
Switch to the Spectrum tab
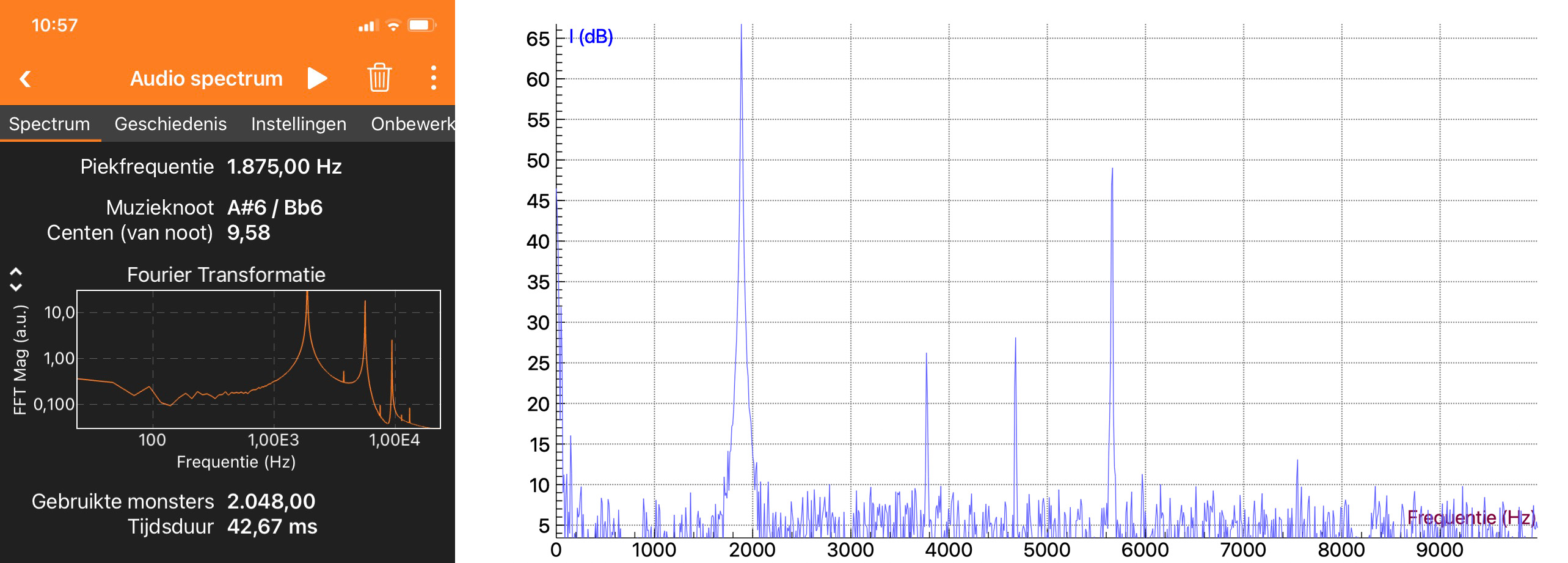tap(49, 123)
